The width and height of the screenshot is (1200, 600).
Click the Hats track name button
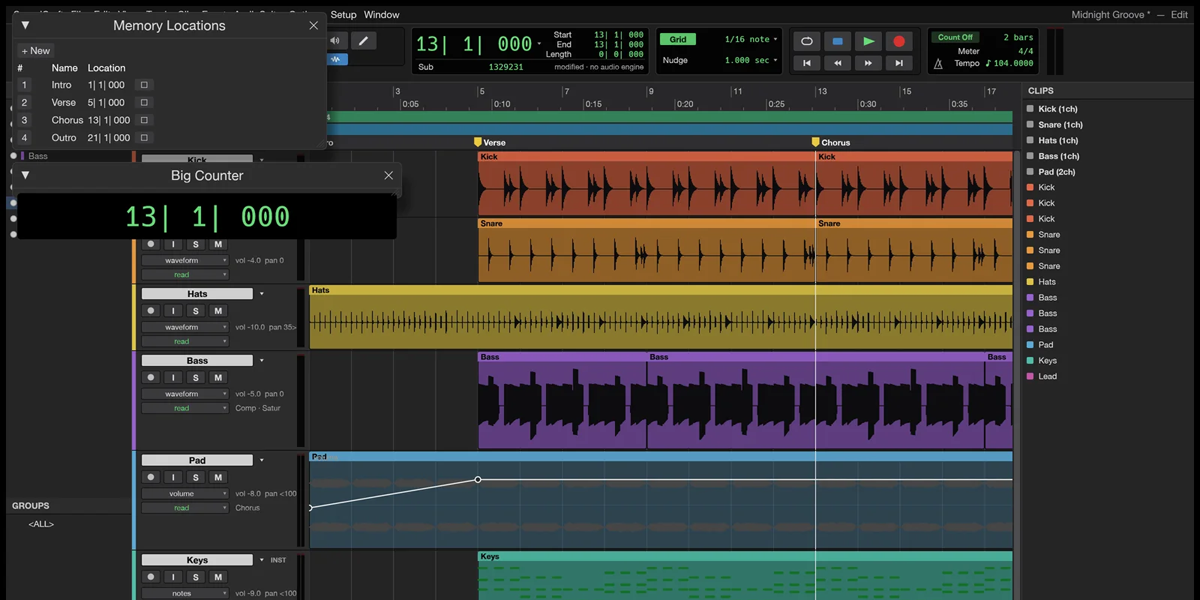tap(197, 294)
